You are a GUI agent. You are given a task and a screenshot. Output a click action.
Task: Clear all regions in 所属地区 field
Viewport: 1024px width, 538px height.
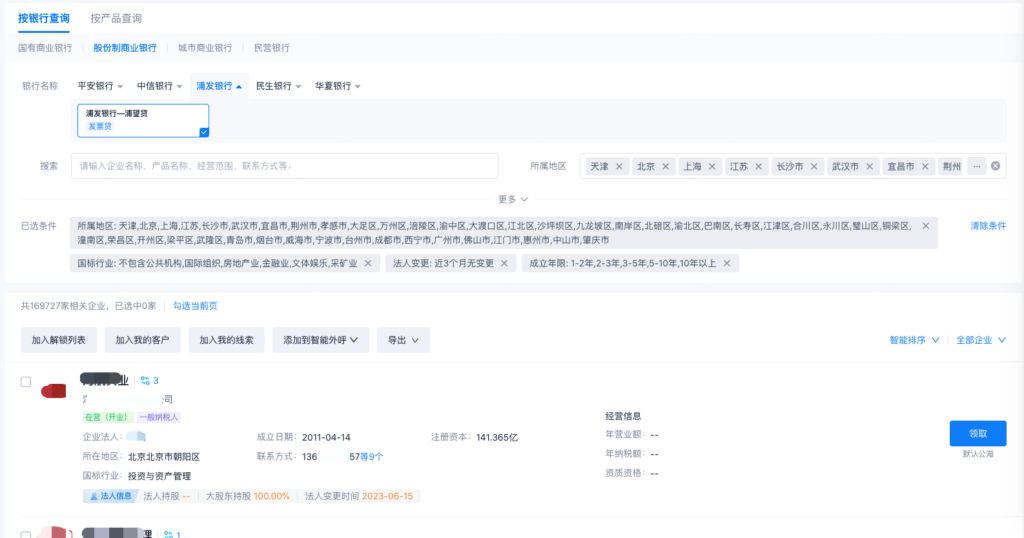[995, 166]
